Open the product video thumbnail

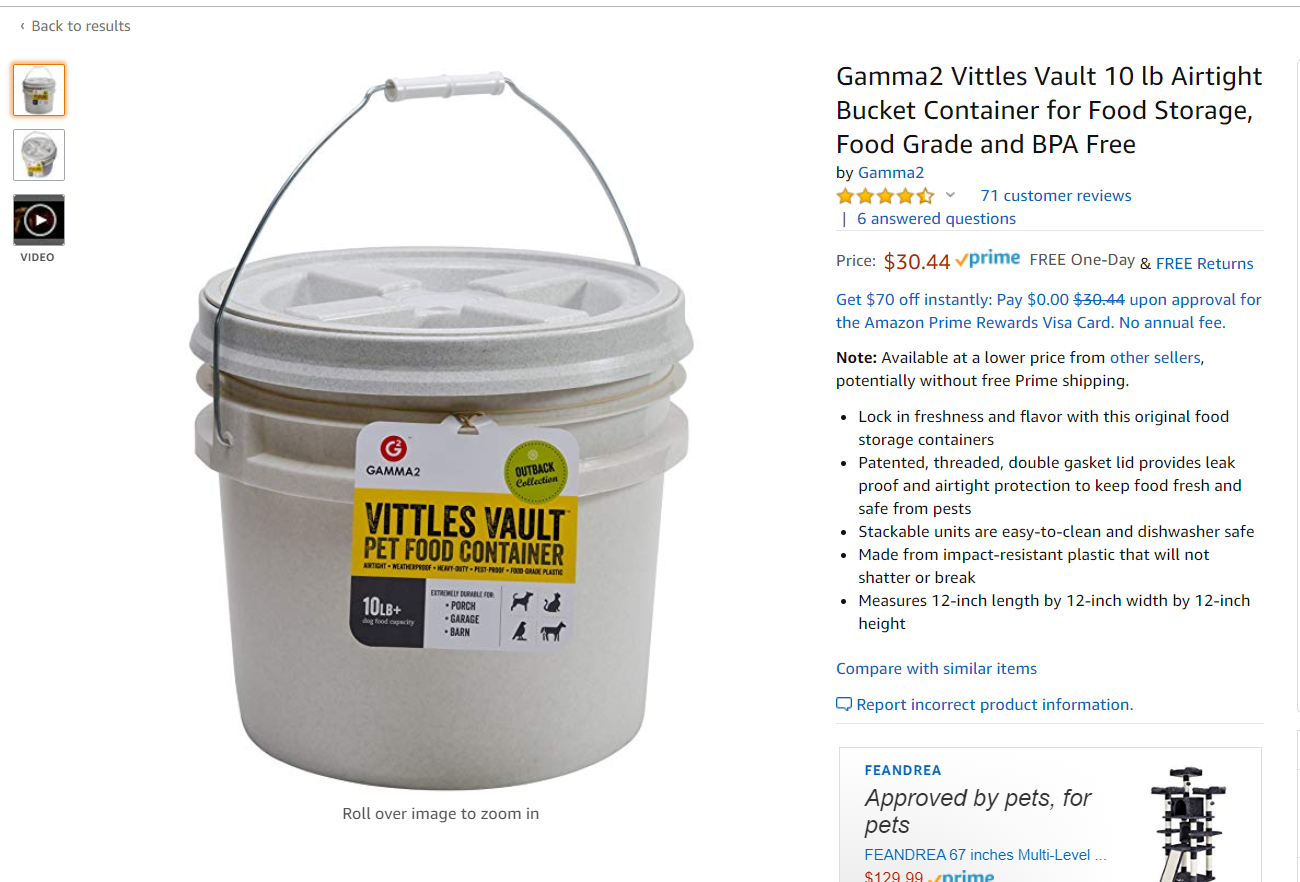39,220
